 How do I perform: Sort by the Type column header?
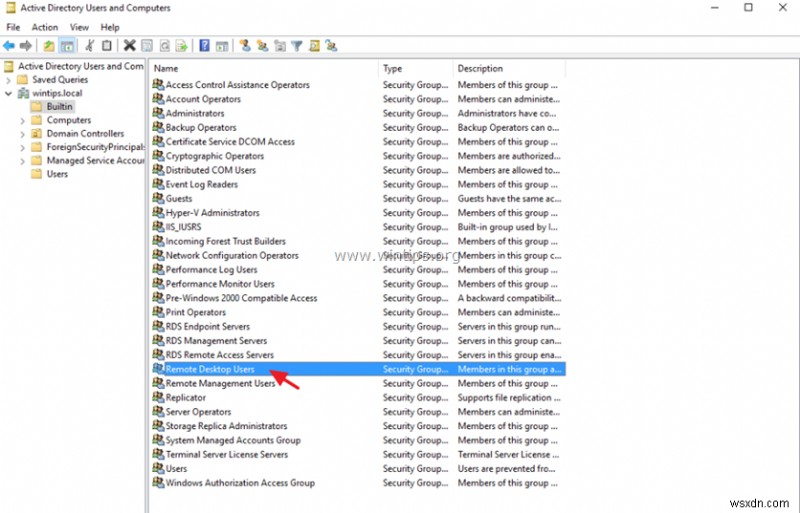[x=416, y=68]
